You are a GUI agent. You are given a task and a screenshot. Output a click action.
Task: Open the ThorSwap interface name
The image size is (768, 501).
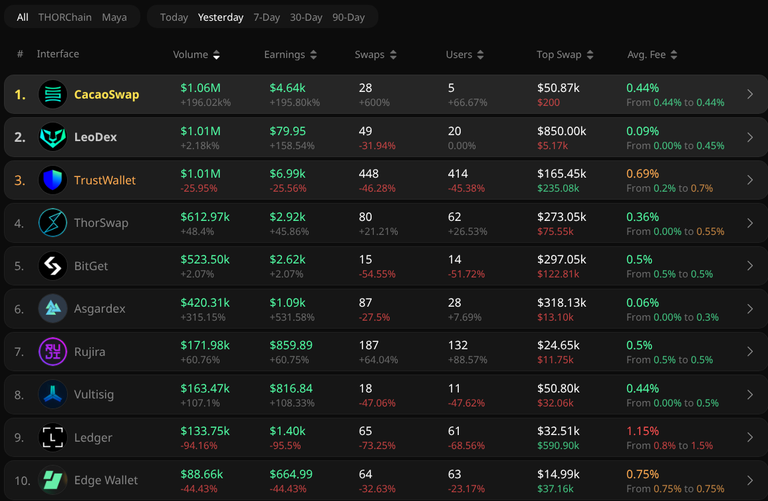[101, 223]
